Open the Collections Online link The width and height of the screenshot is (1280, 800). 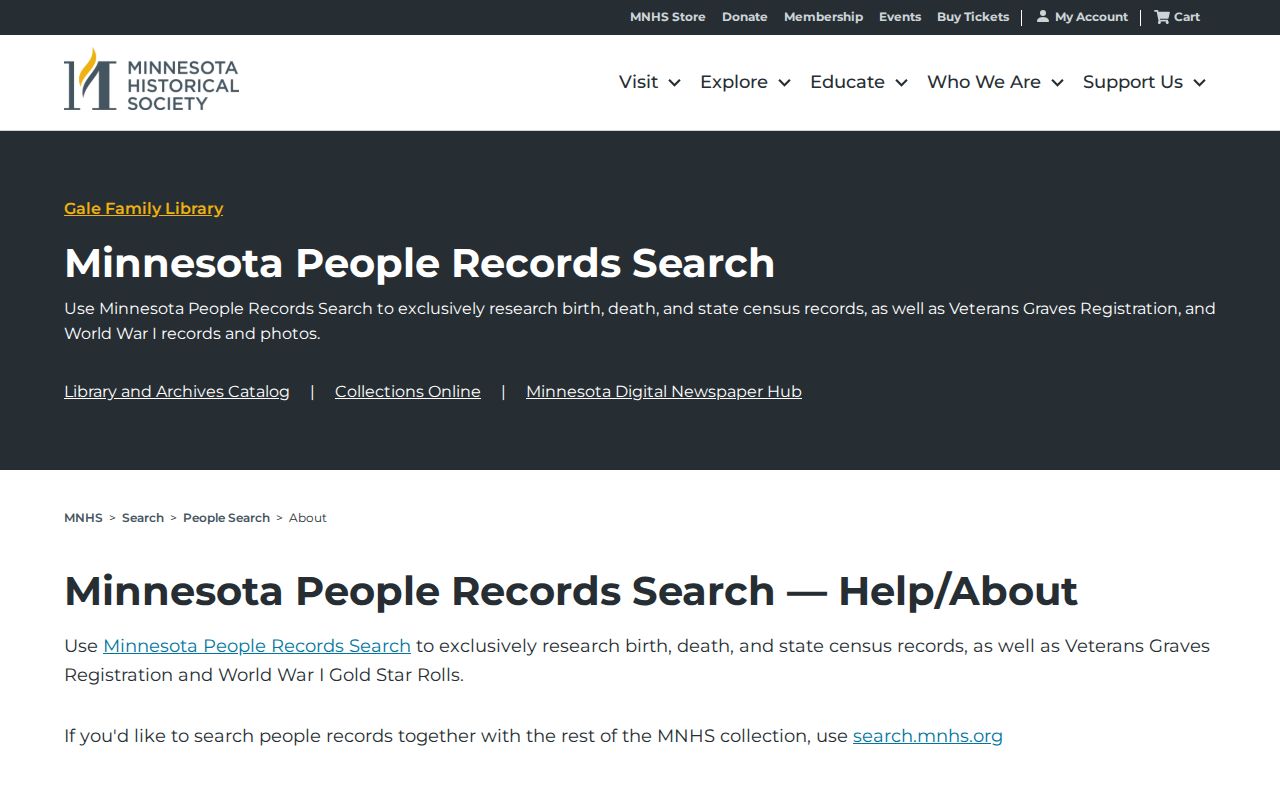tap(408, 391)
